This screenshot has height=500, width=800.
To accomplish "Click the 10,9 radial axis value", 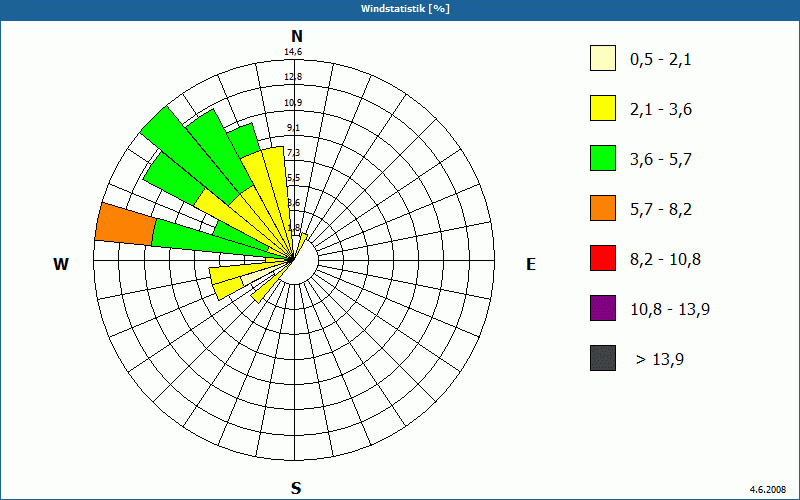I will 293,103.
